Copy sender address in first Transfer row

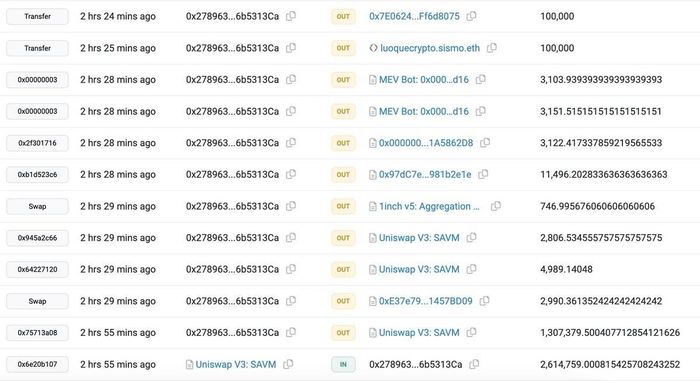[291, 16]
